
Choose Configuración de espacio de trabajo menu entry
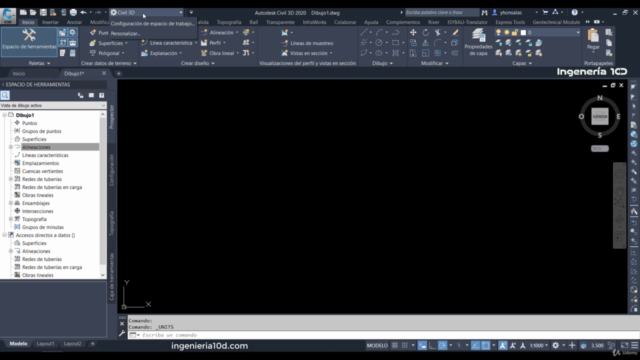point(152,24)
